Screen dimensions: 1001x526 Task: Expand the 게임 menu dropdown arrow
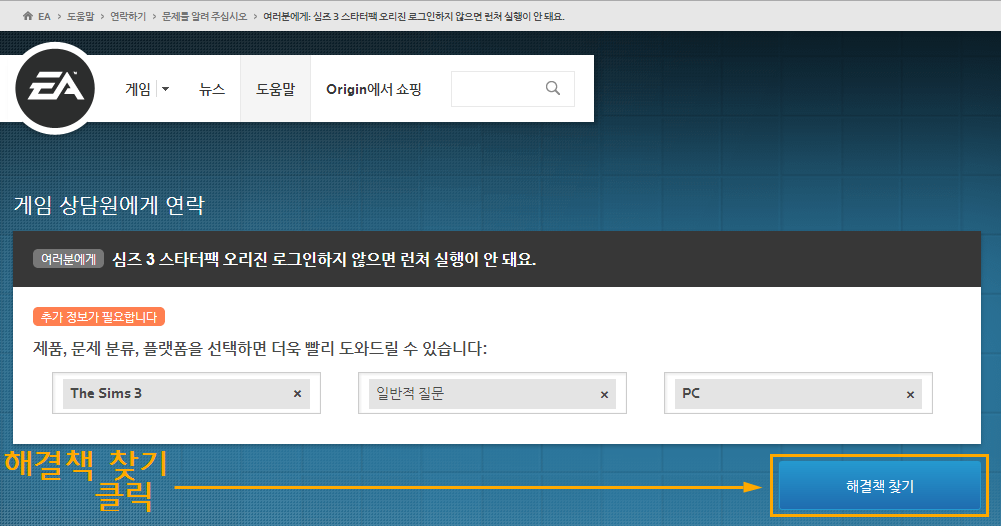click(x=165, y=89)
